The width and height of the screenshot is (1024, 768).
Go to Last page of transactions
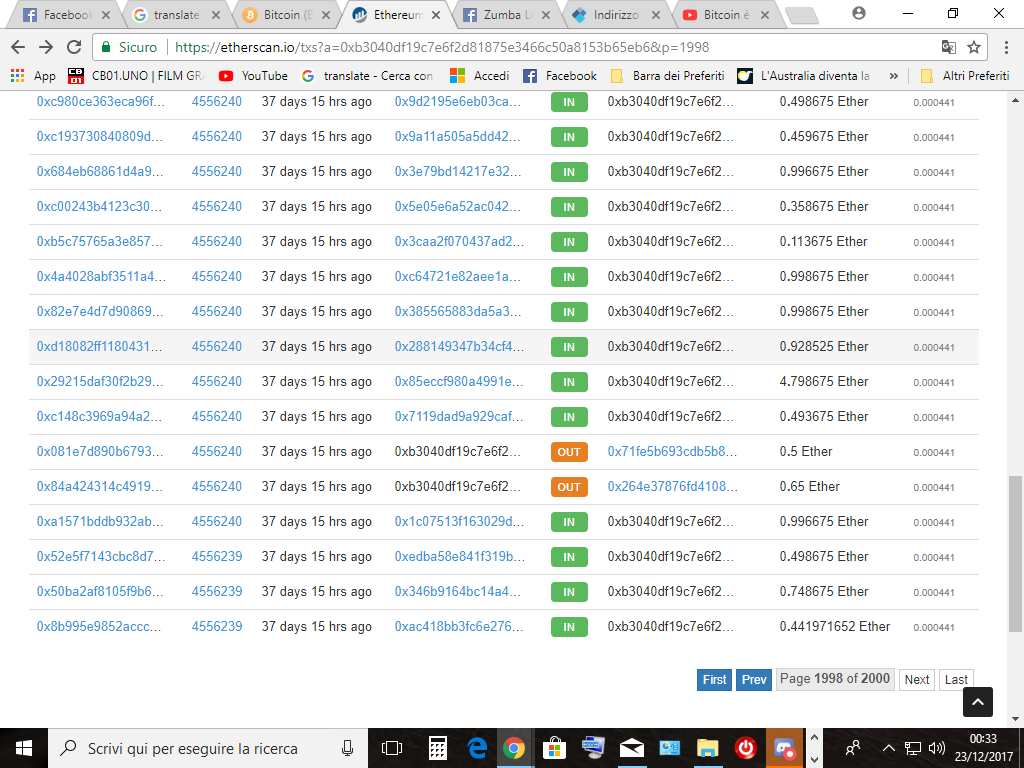[x=956, y=680]
